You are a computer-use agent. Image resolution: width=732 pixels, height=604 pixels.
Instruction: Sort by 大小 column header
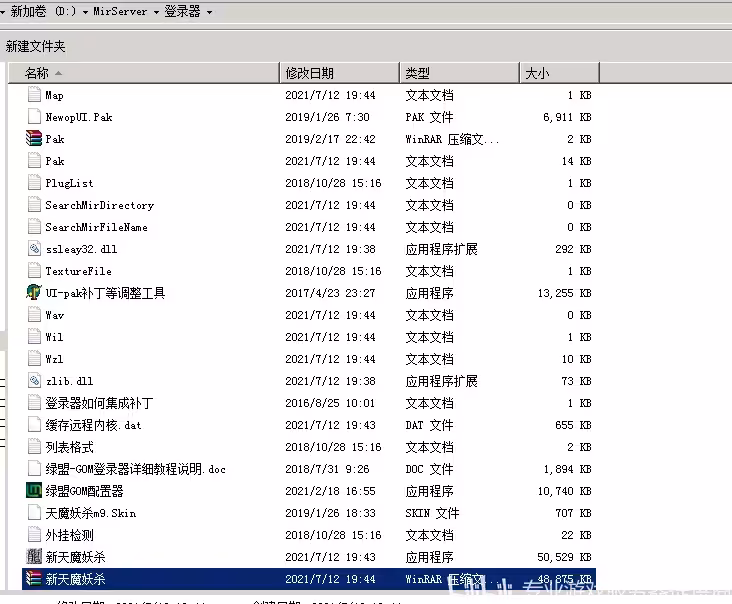coord(559,73)
